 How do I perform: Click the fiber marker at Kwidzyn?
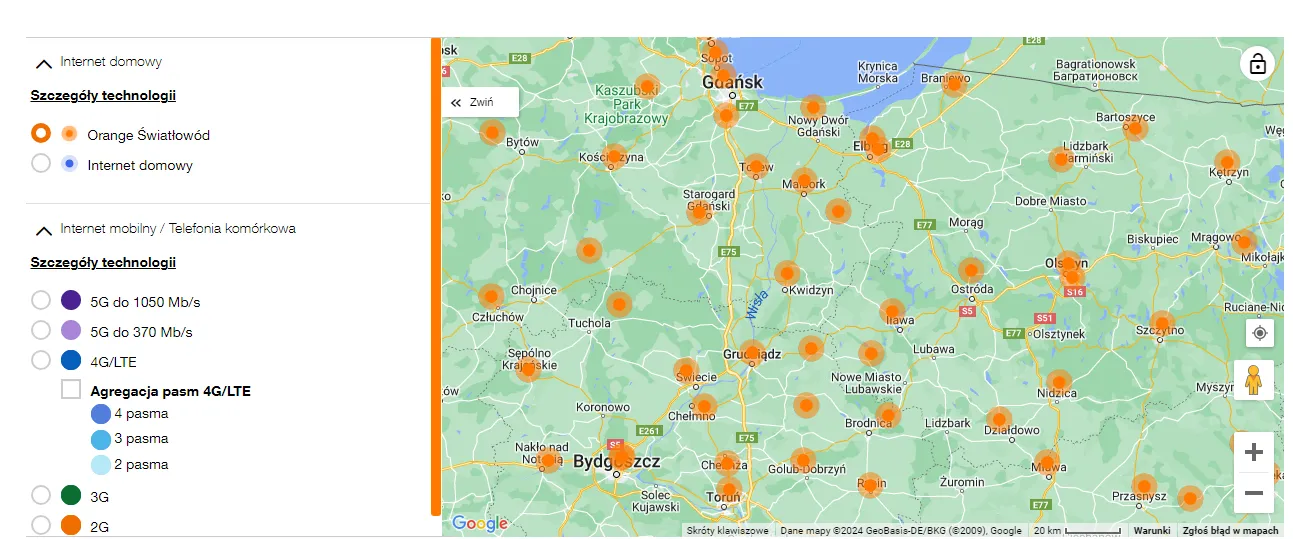point(787,273)
